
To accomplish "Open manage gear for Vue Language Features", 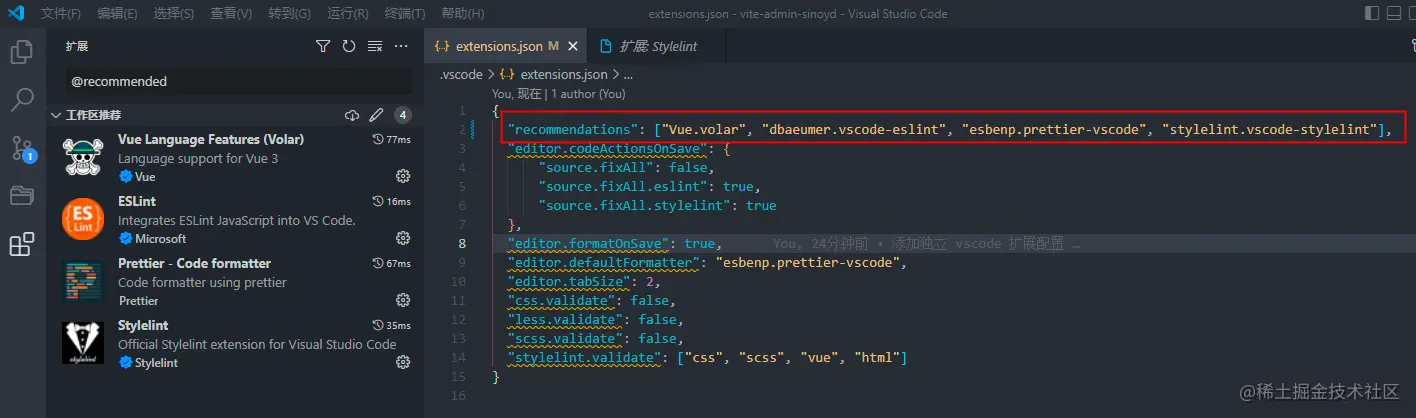I will 403,176.
